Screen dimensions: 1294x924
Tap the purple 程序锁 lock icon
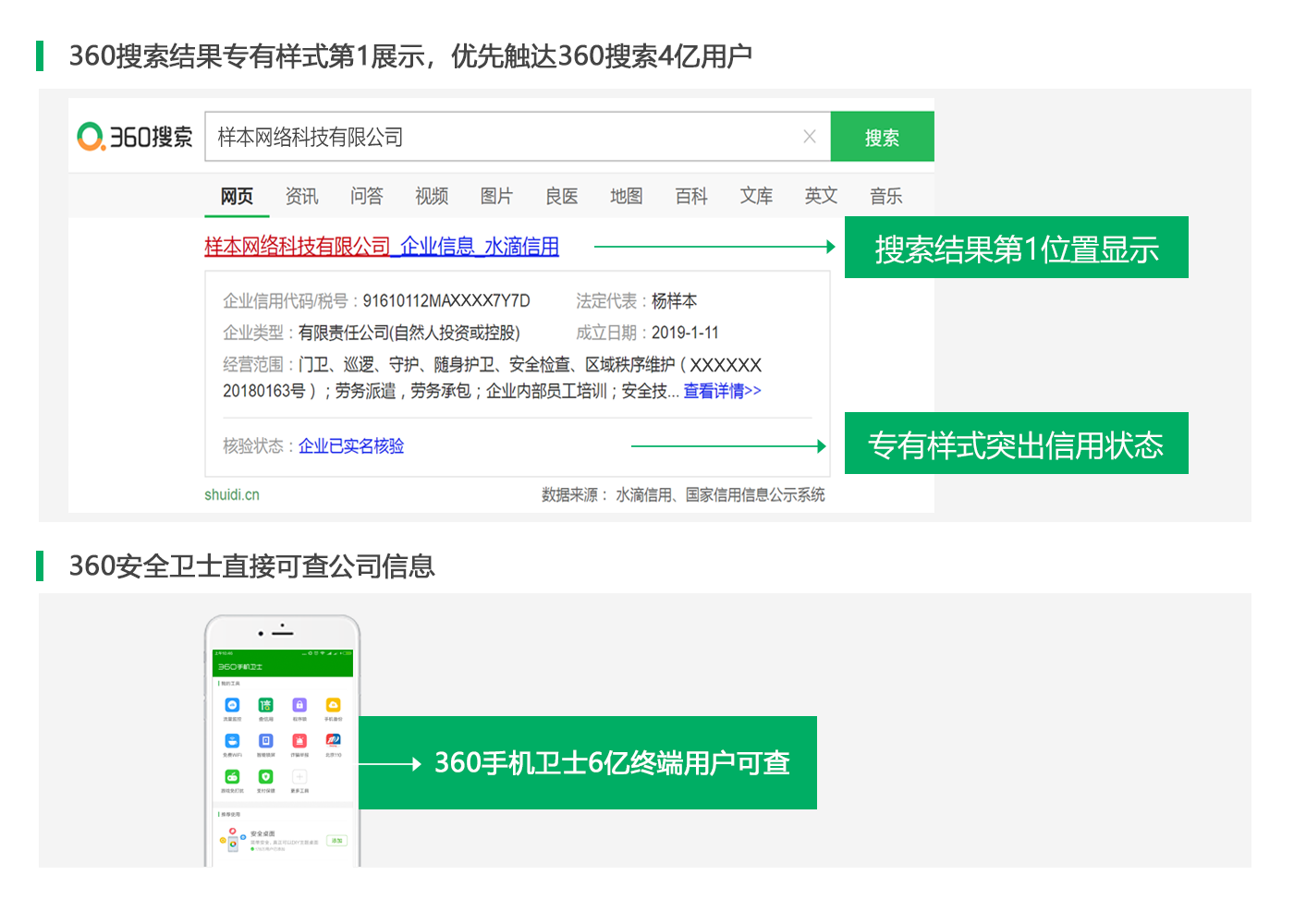[299, 706]
